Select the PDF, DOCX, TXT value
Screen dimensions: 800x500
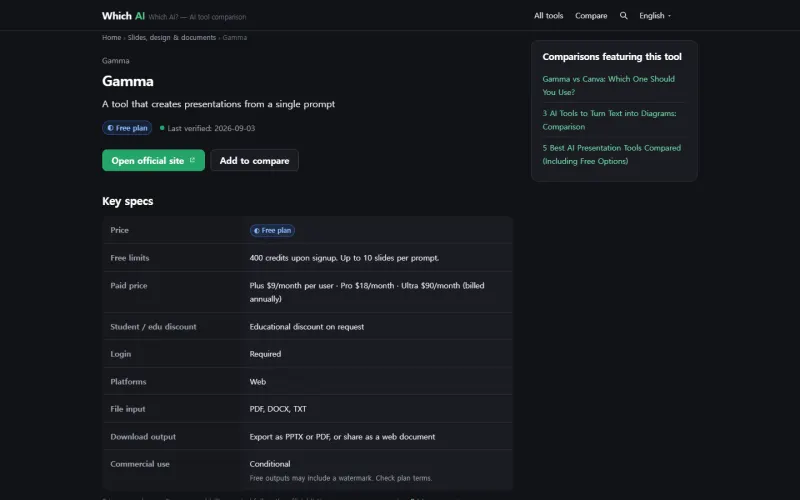click(x=278, y=409)
